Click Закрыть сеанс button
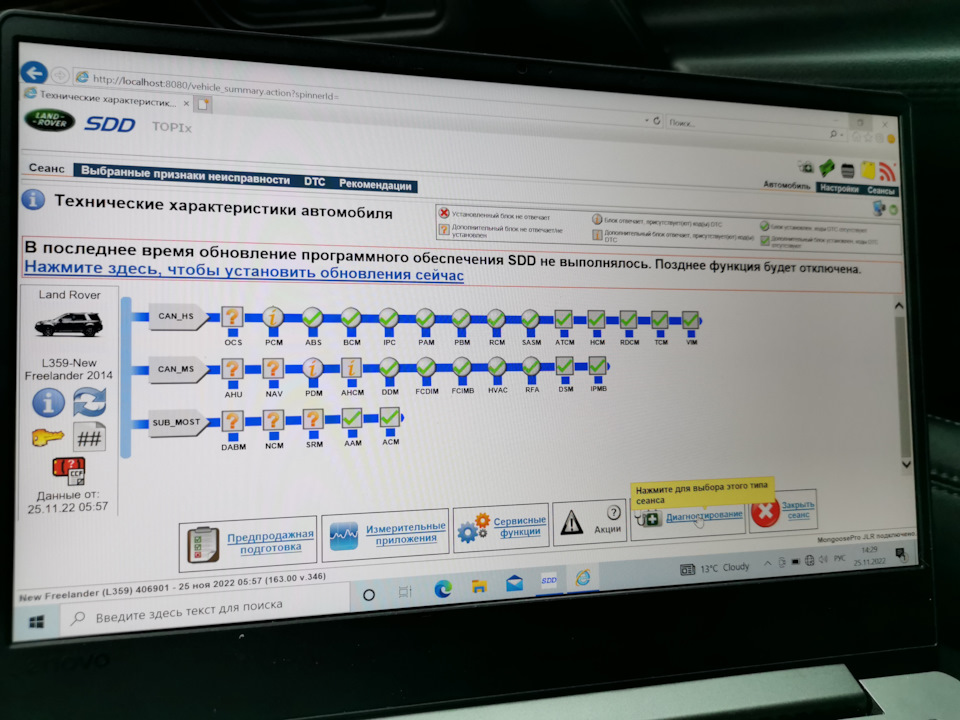 [783, 510]
